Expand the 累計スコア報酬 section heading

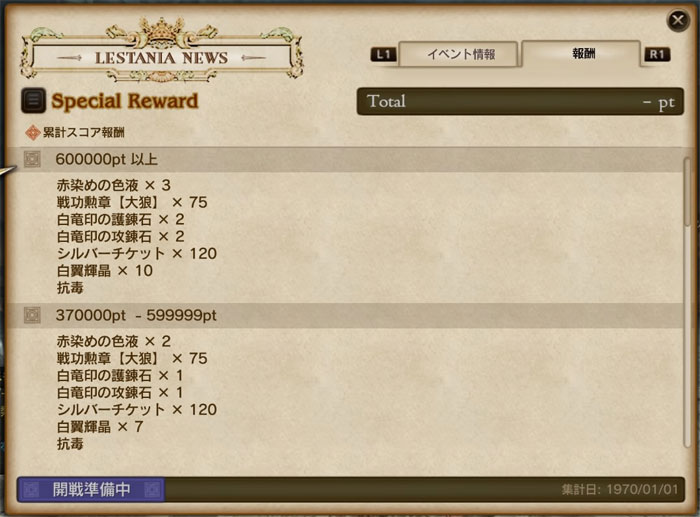coord(83,133)
